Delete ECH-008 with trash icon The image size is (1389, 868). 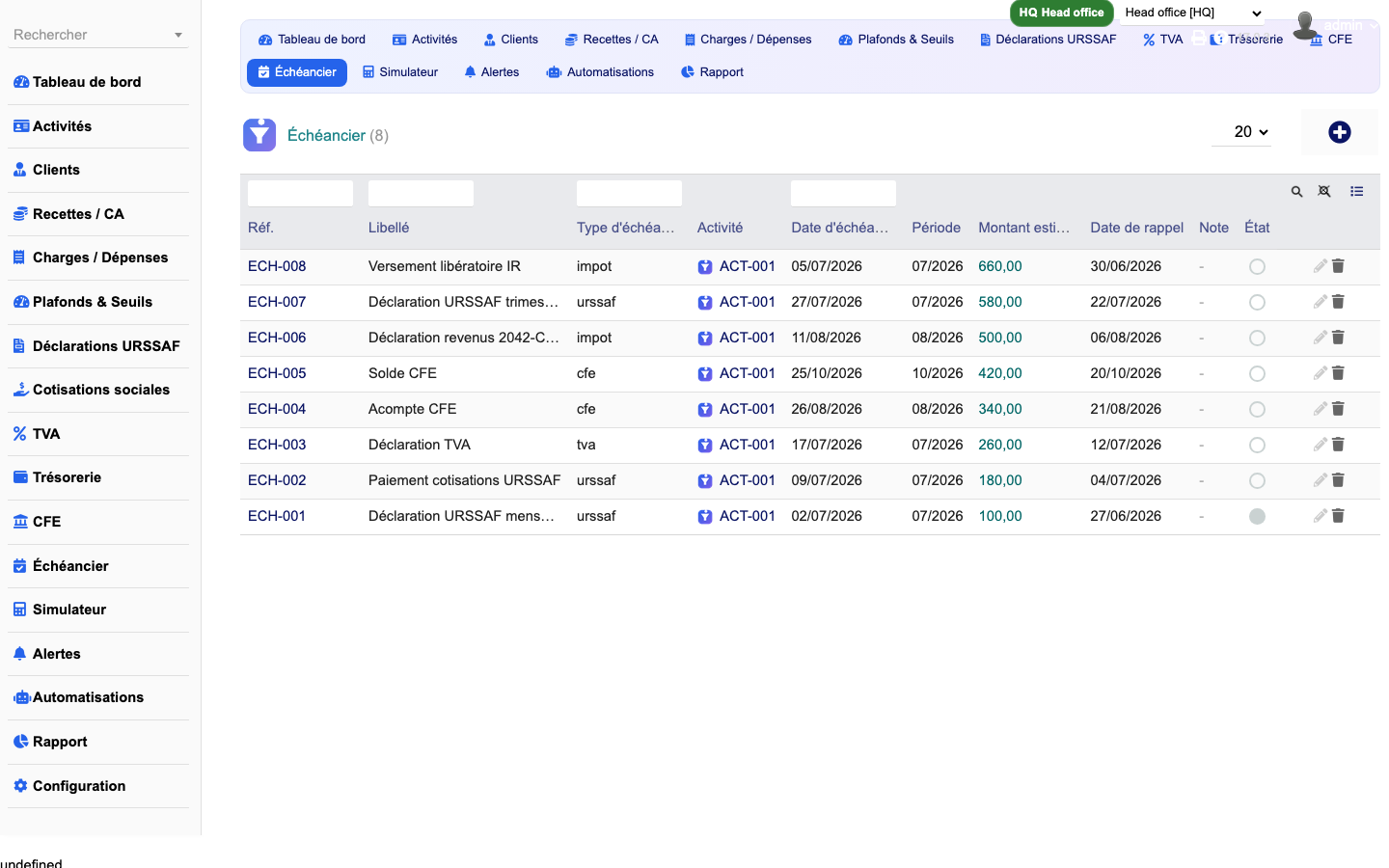click(x=1338, y=266)
